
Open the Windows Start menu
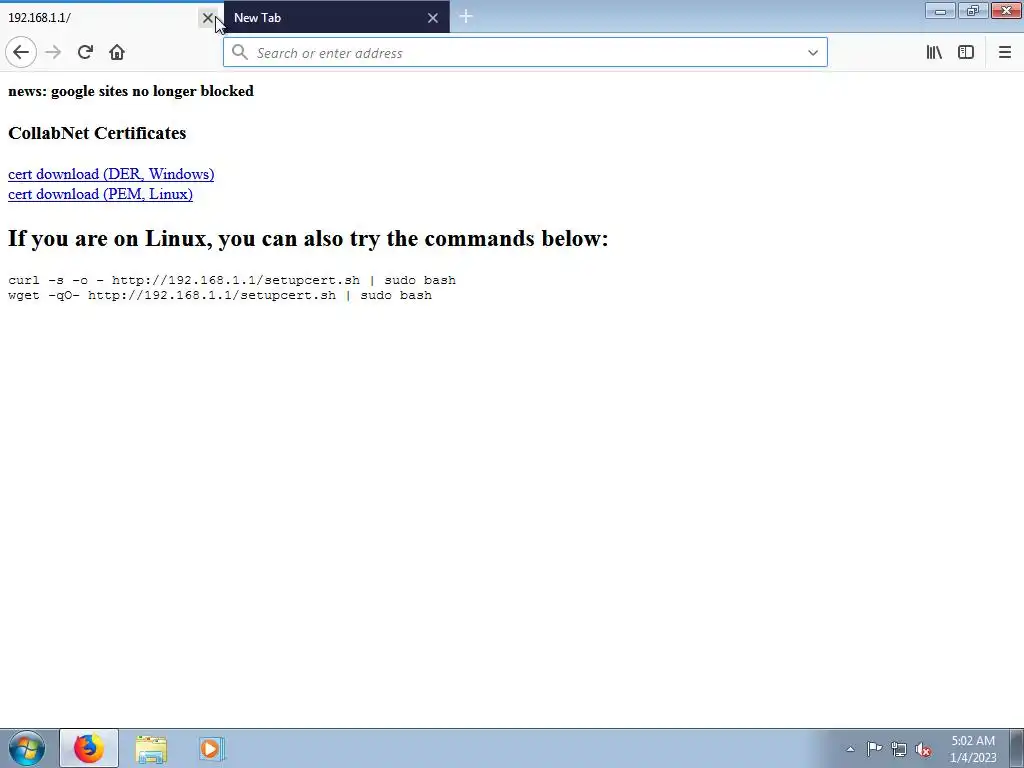tap(26, 748)
